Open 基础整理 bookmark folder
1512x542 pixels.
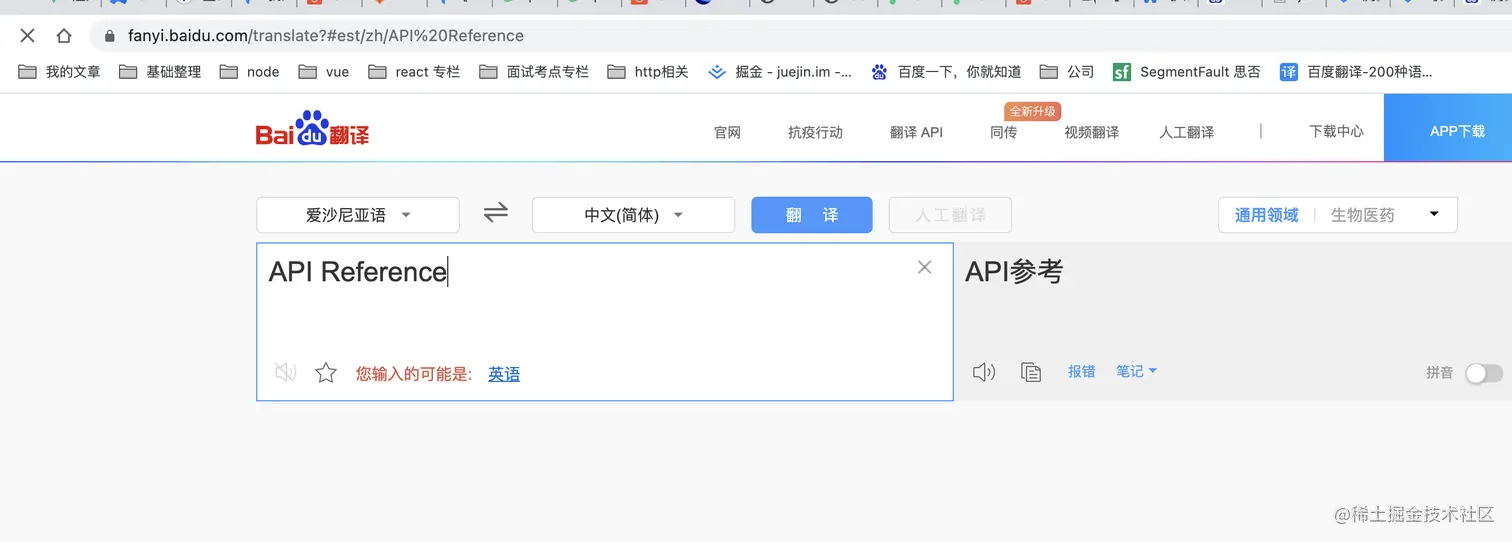pos(160,72)
